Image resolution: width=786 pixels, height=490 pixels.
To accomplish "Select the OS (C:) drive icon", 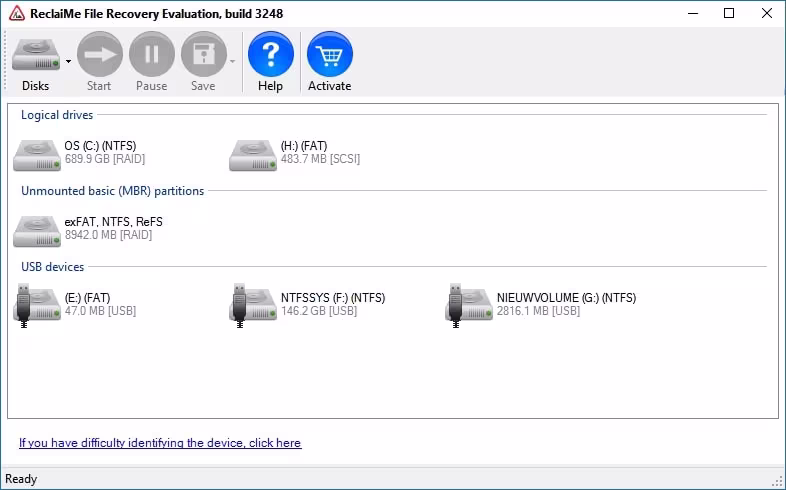I will (x=37, y=155).
